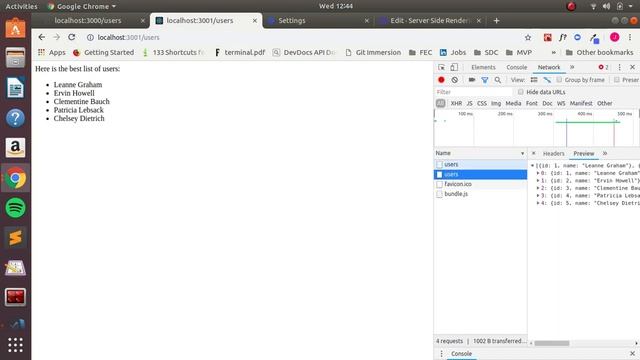
Task: Switch to the Elements panel
Action: 483,67
